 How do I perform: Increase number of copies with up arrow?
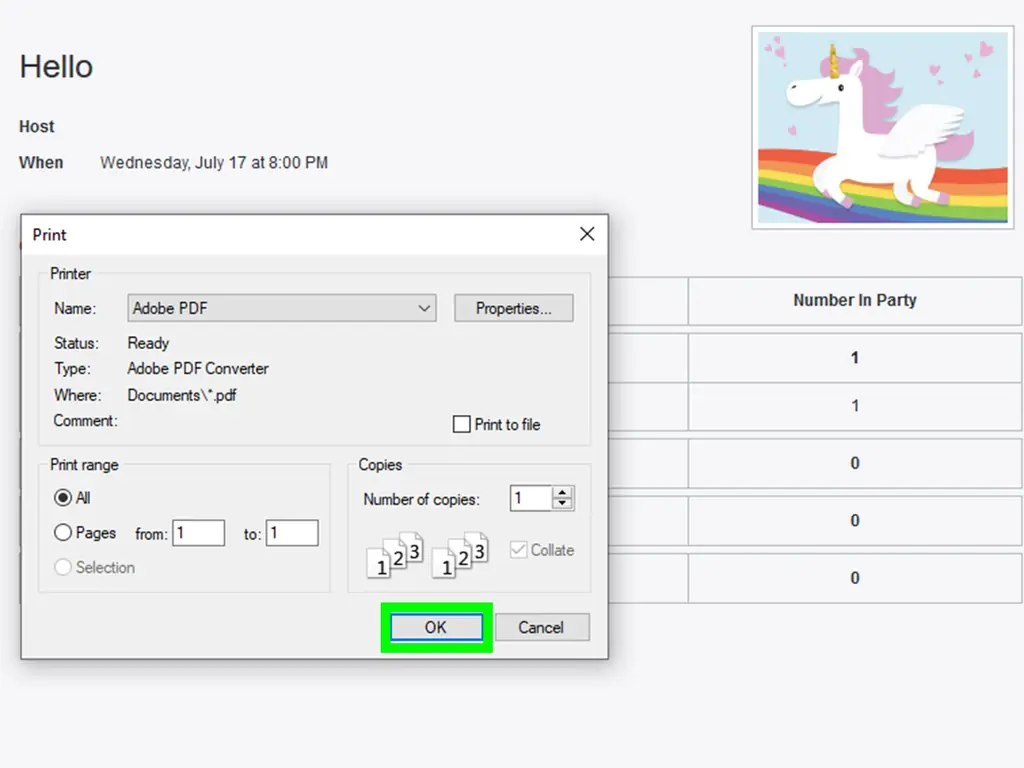pyautogui.click(x=563, y=492)
